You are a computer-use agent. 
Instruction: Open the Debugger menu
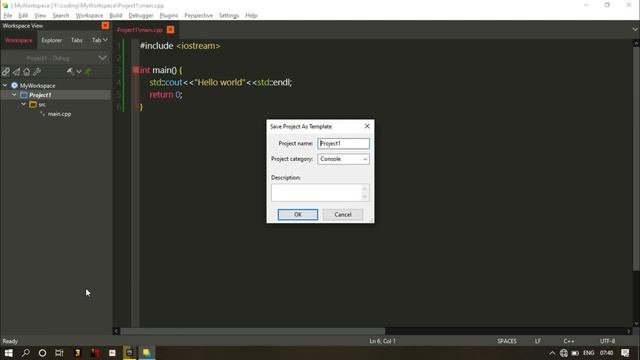[141, 16]
